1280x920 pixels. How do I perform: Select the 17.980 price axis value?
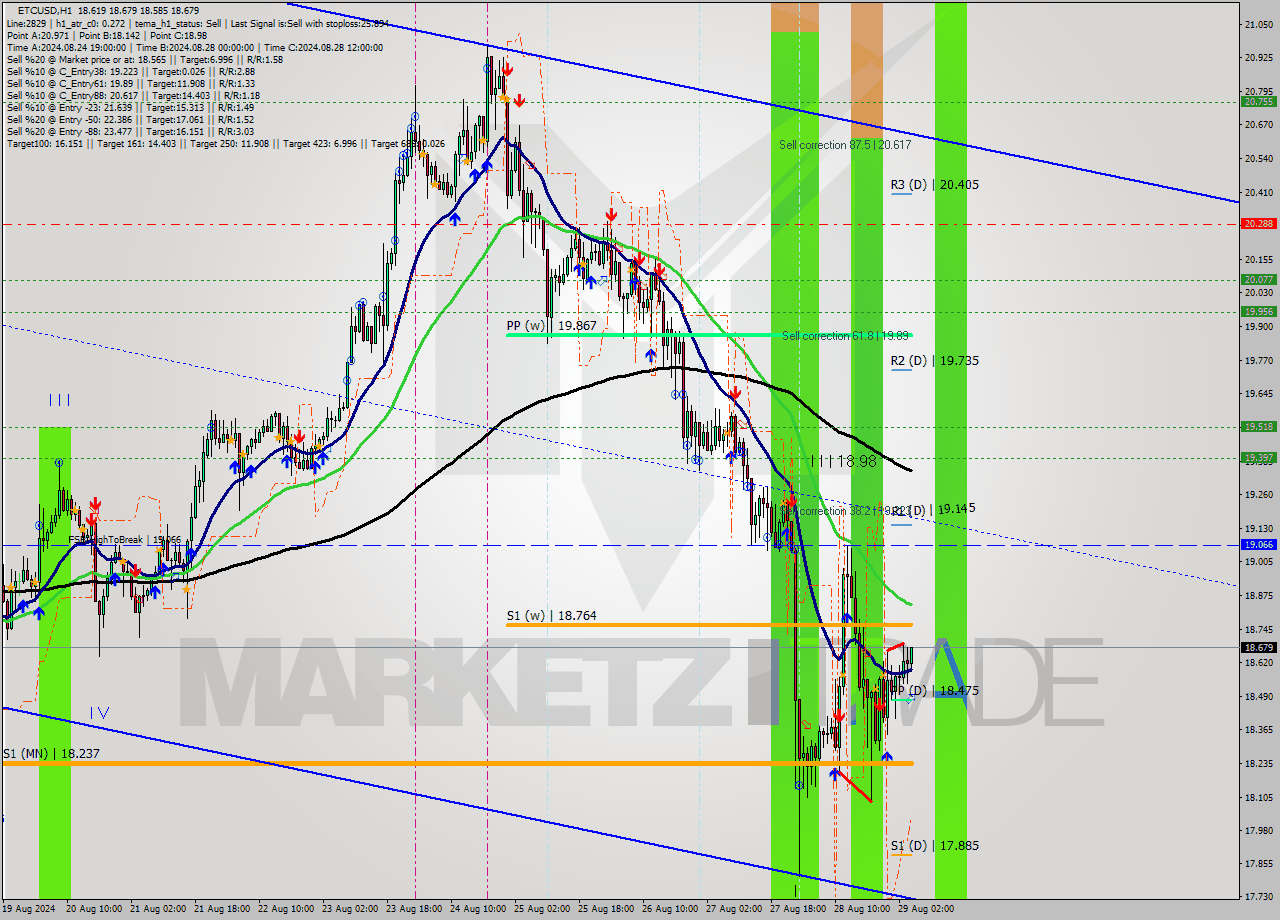tap(1258, 830)
